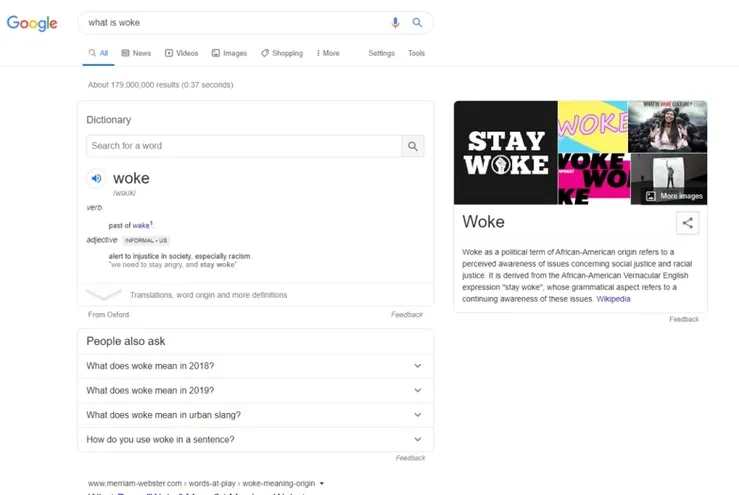Open the More search menu
Image resolution: width=739 pixels, height=495 pixels.
pos(328,53)
